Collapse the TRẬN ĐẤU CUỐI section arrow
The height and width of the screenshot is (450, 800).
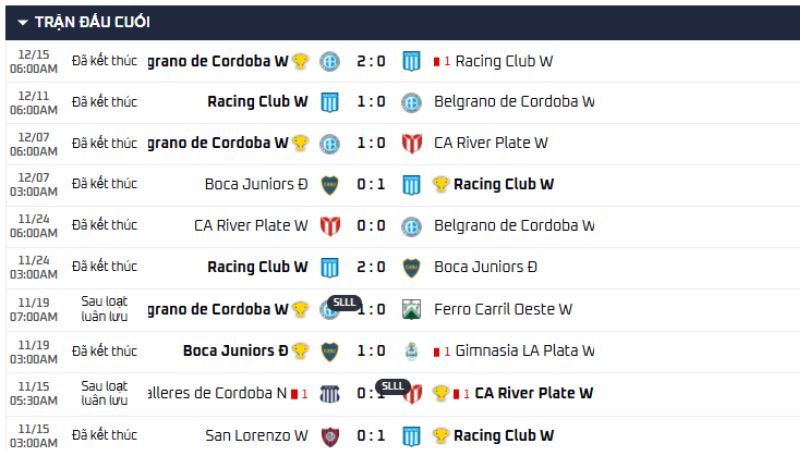22,22
